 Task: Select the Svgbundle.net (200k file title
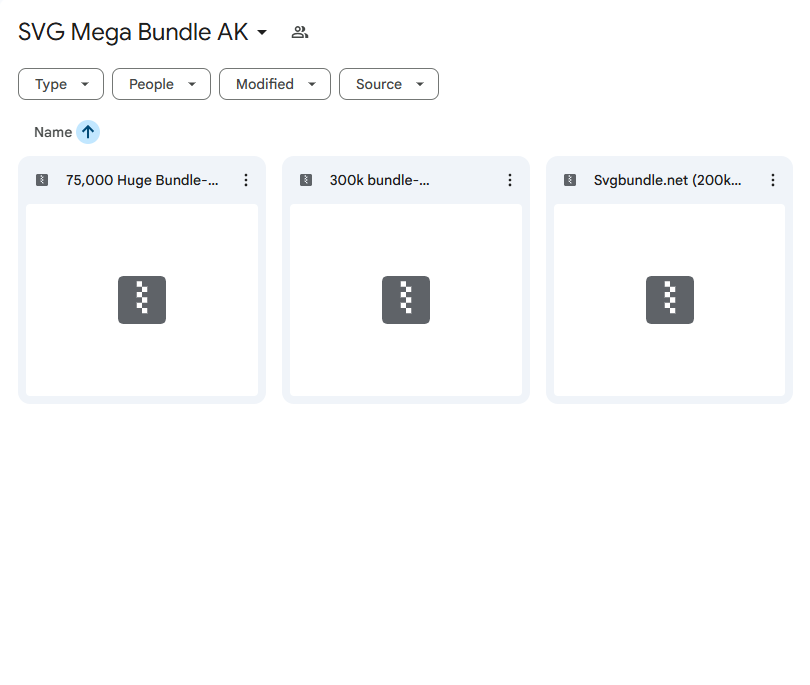click(x=667, y=180)
